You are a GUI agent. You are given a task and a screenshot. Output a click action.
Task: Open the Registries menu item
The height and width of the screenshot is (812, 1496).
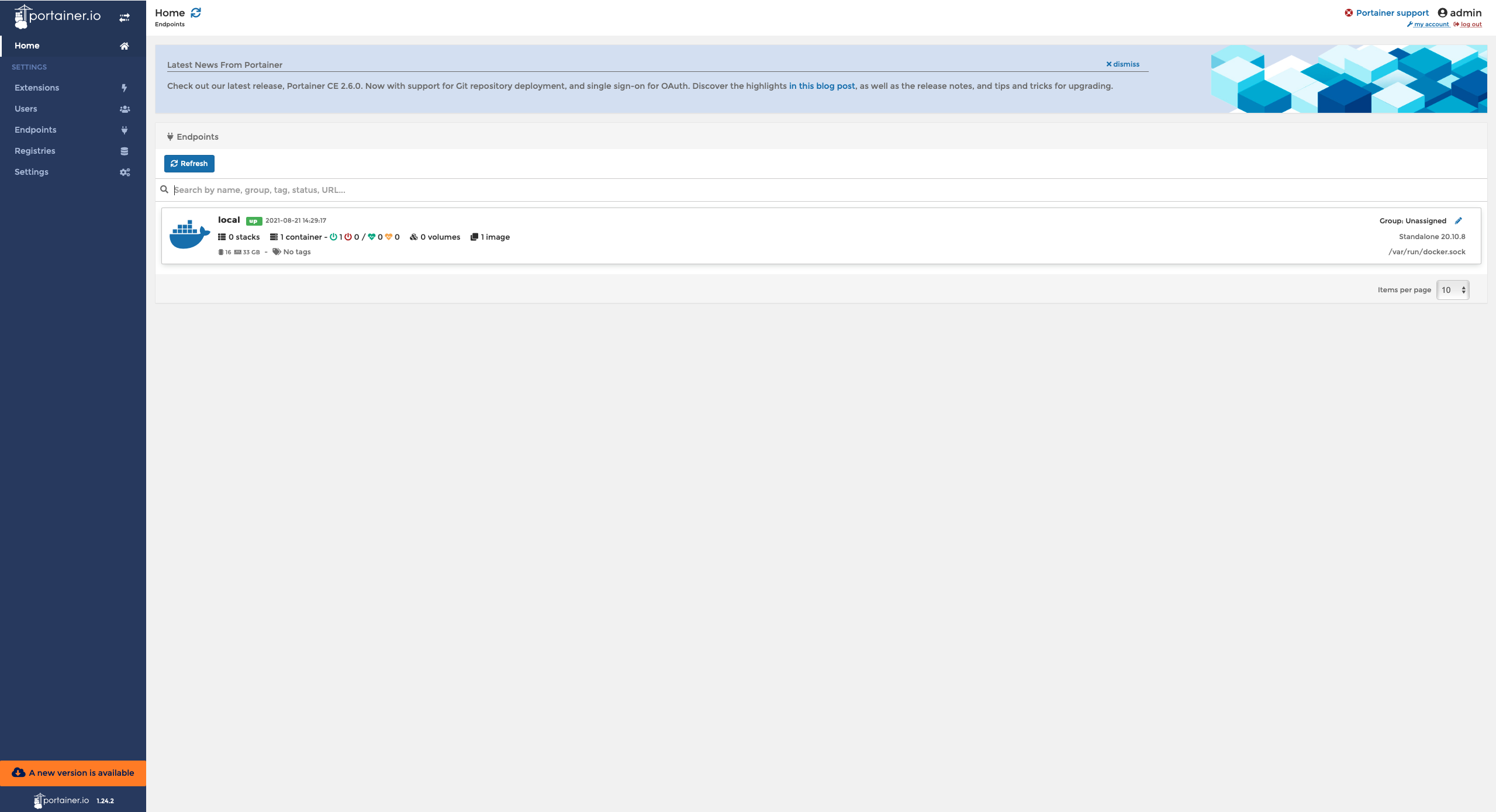point(35,151)
